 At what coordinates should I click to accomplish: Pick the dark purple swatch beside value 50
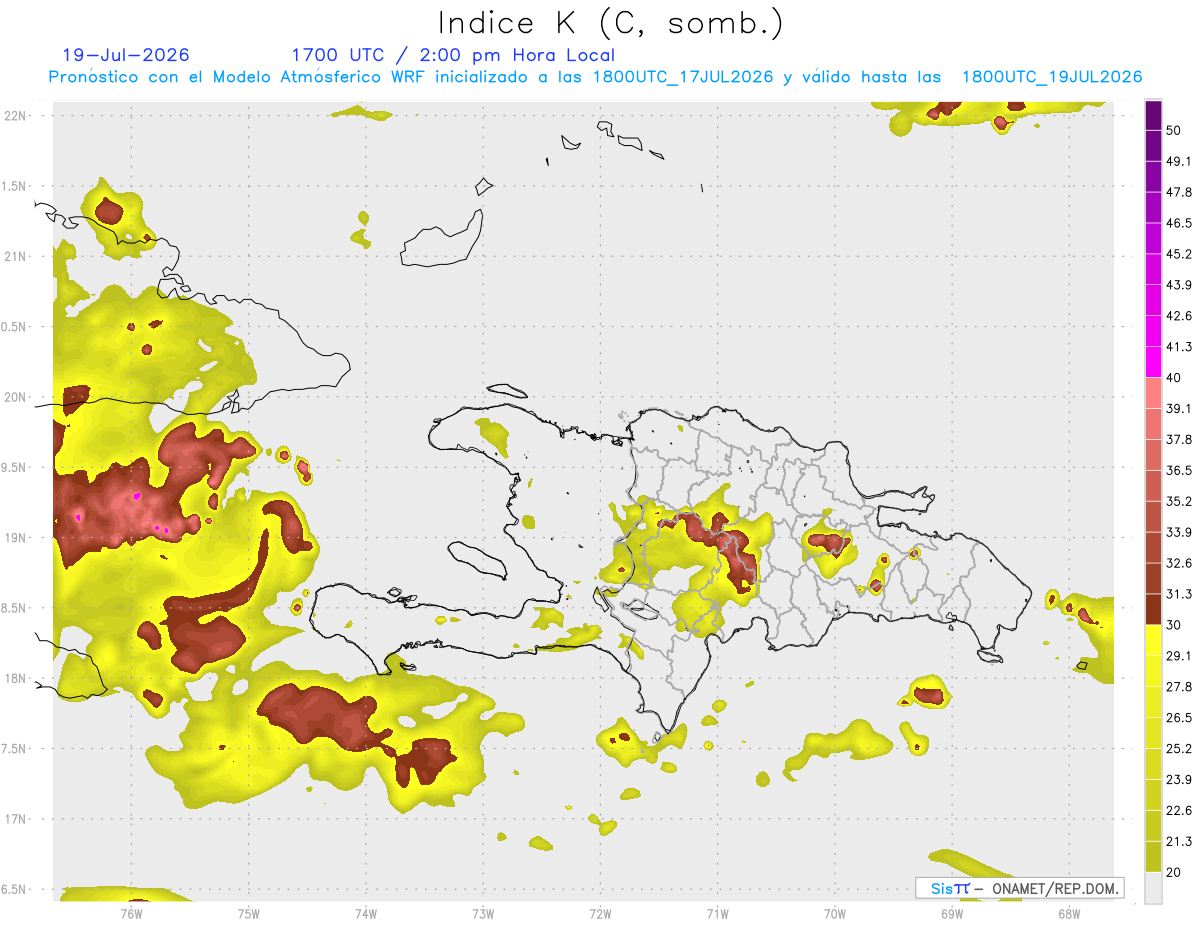tap(1154, 115)
